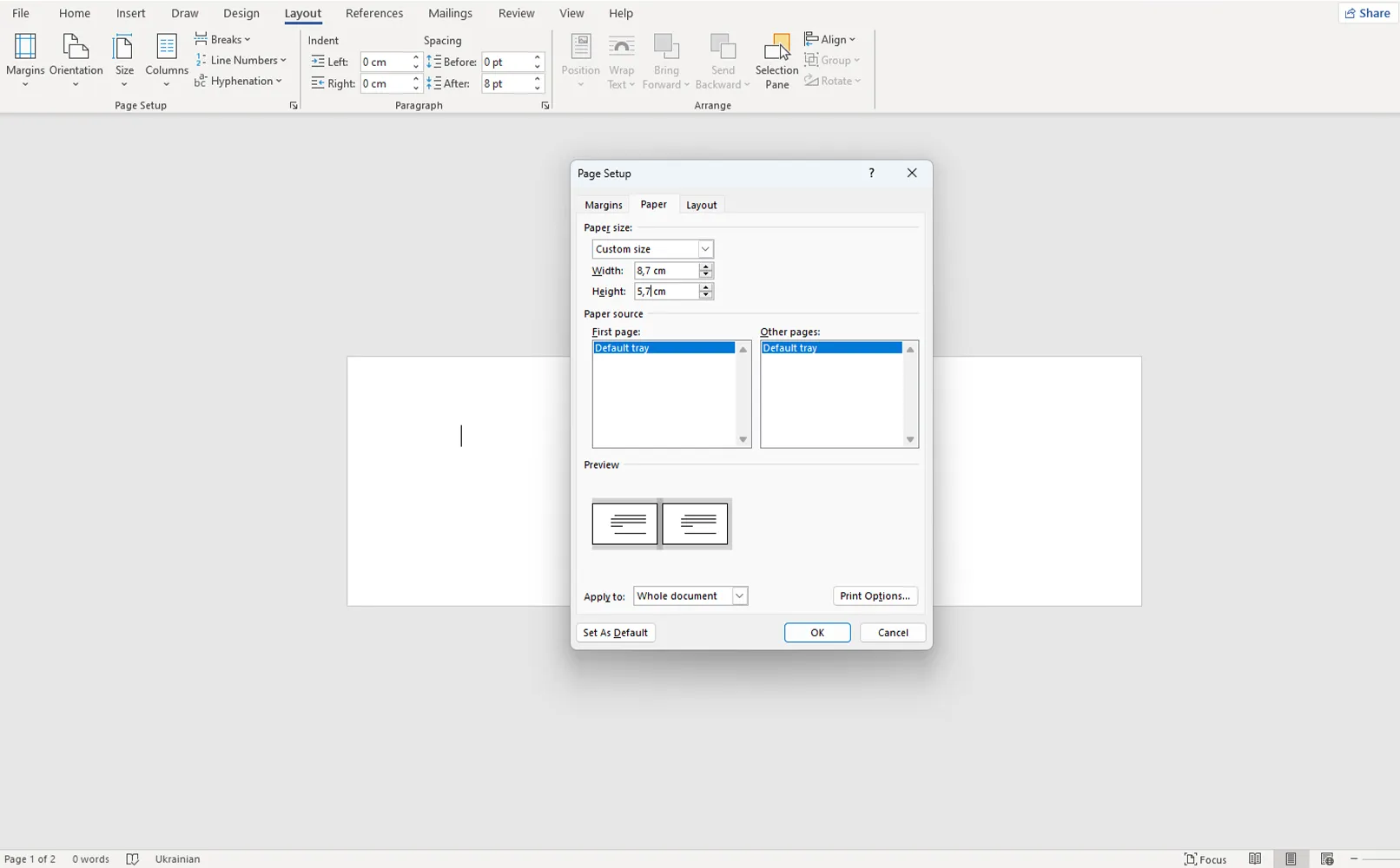Switch to the Home ribbon tab
The image size is (1400, 868).
[x=75, y=13]
